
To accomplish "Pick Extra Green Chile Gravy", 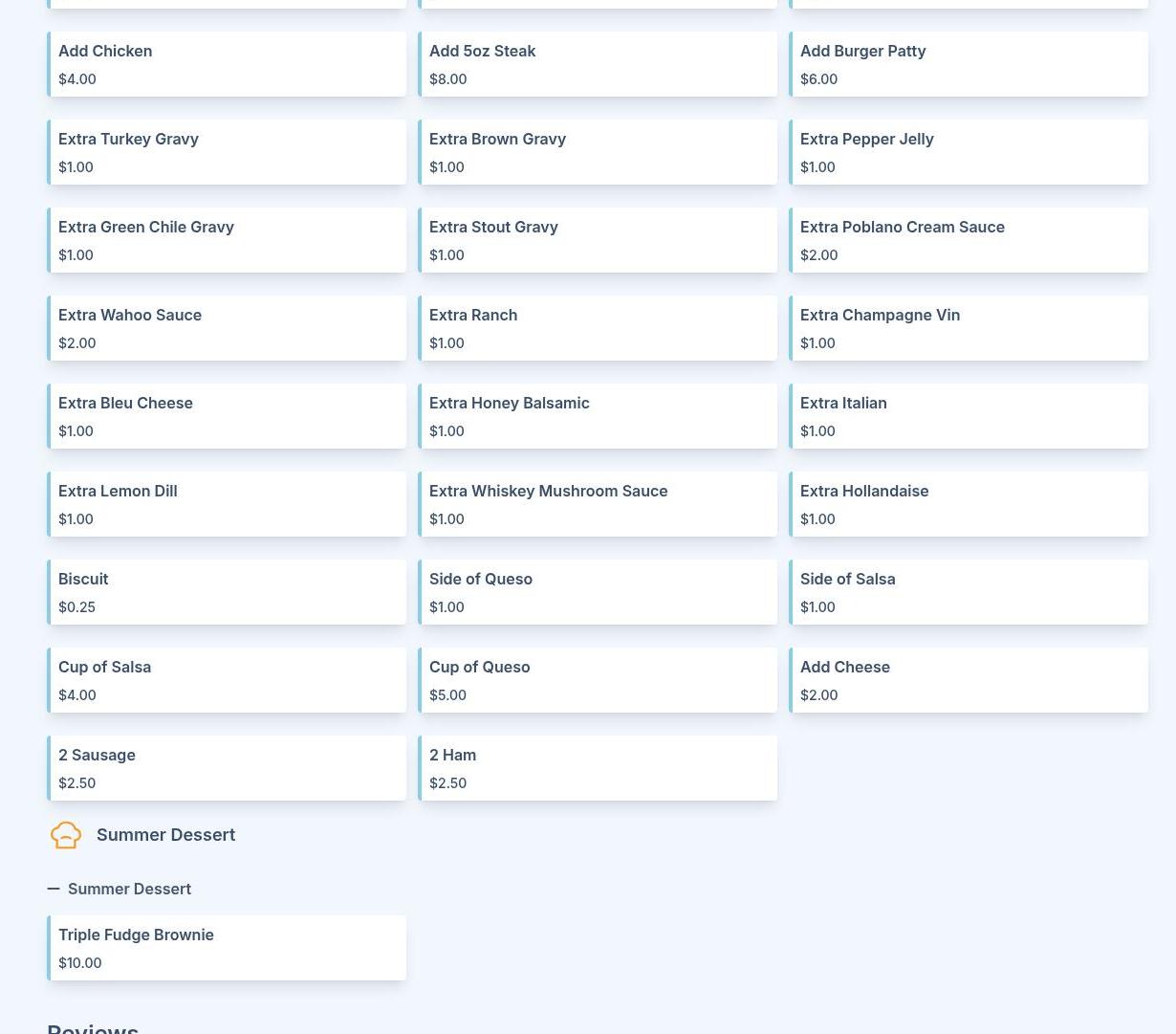I will tap(227, 240).
